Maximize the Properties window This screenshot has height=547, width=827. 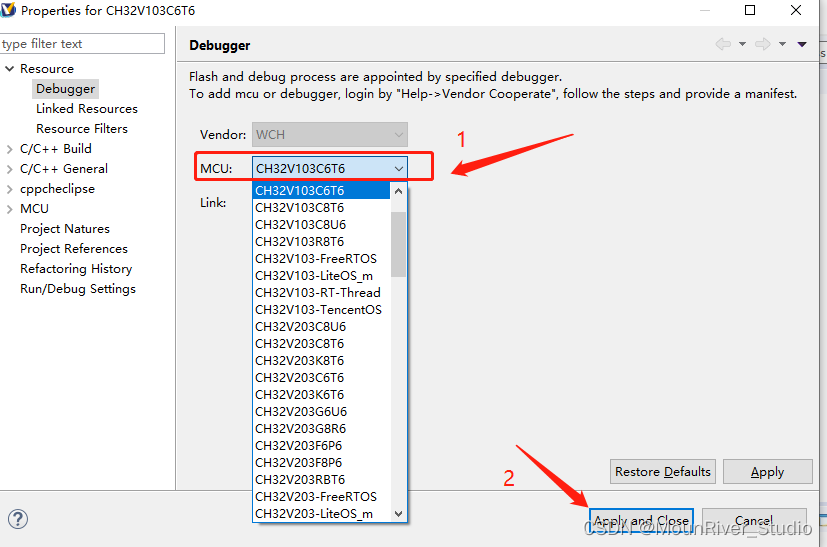(750, 10)
